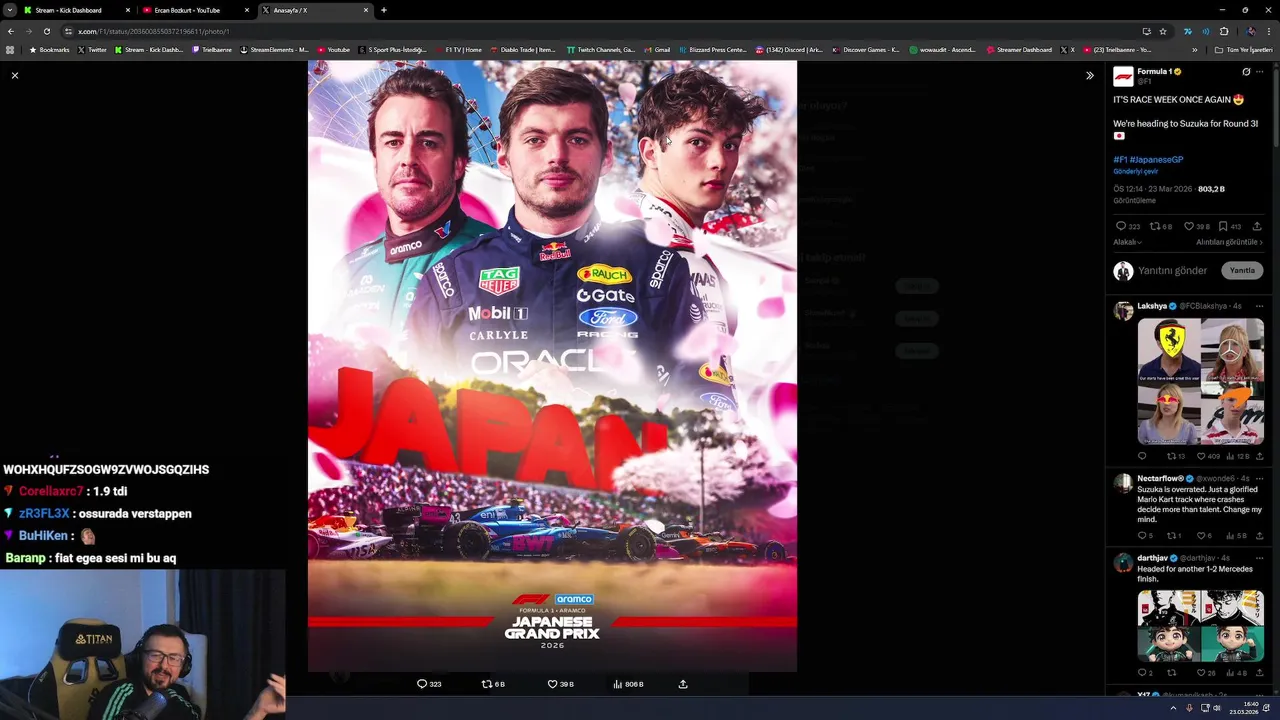This screenshot has height=720, width=1280.
Task: Switch to Ercan Bozkurt - YouTube tab
Action: 195,10
